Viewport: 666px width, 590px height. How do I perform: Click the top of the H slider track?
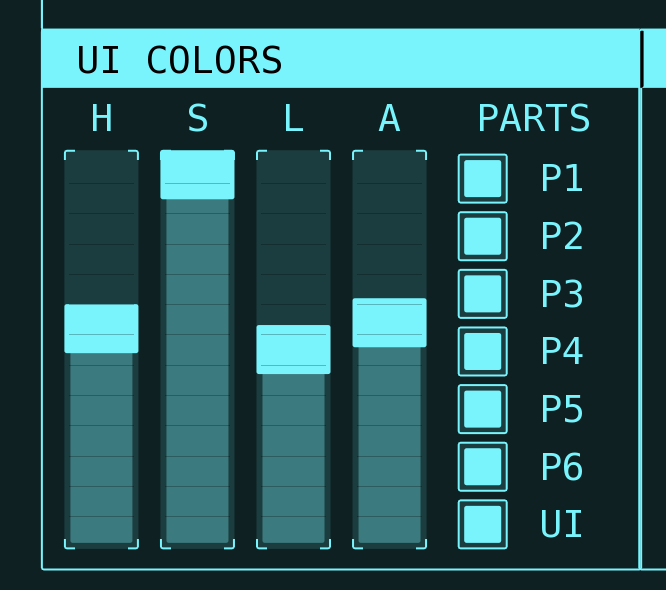[102, 159]
